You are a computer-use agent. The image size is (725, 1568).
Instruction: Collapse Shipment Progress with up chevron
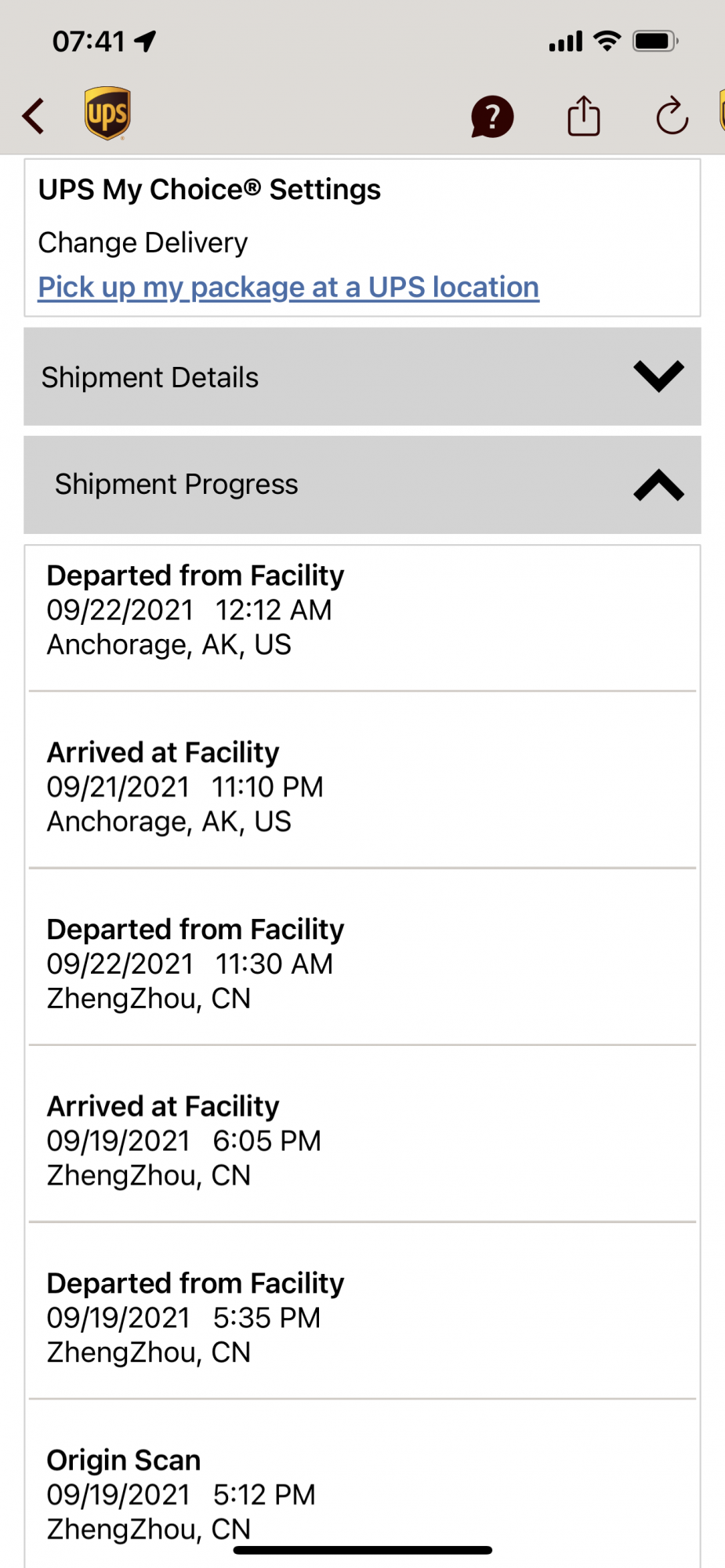[658, 485]
